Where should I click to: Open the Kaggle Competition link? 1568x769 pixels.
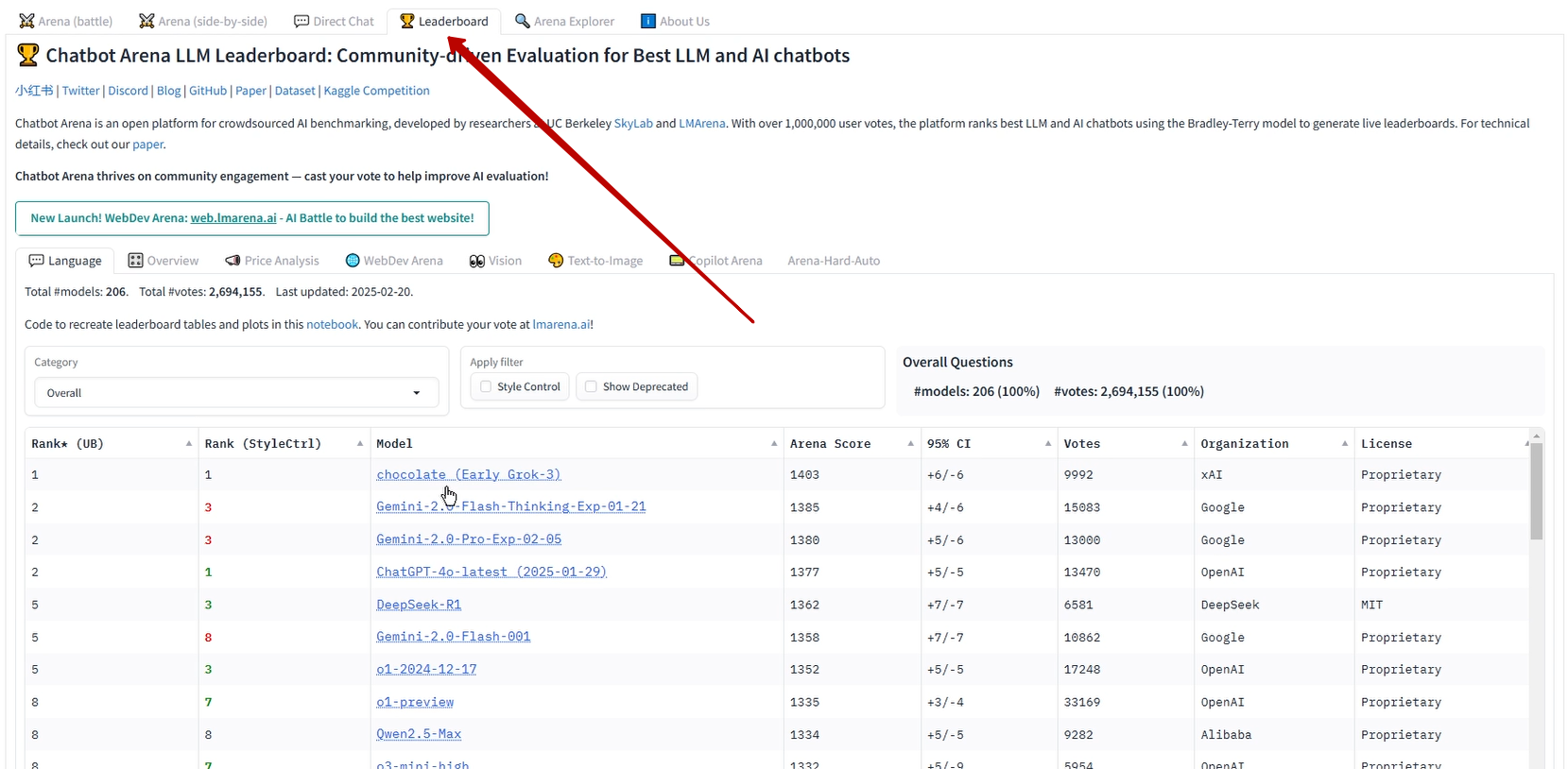pos(376,91)
